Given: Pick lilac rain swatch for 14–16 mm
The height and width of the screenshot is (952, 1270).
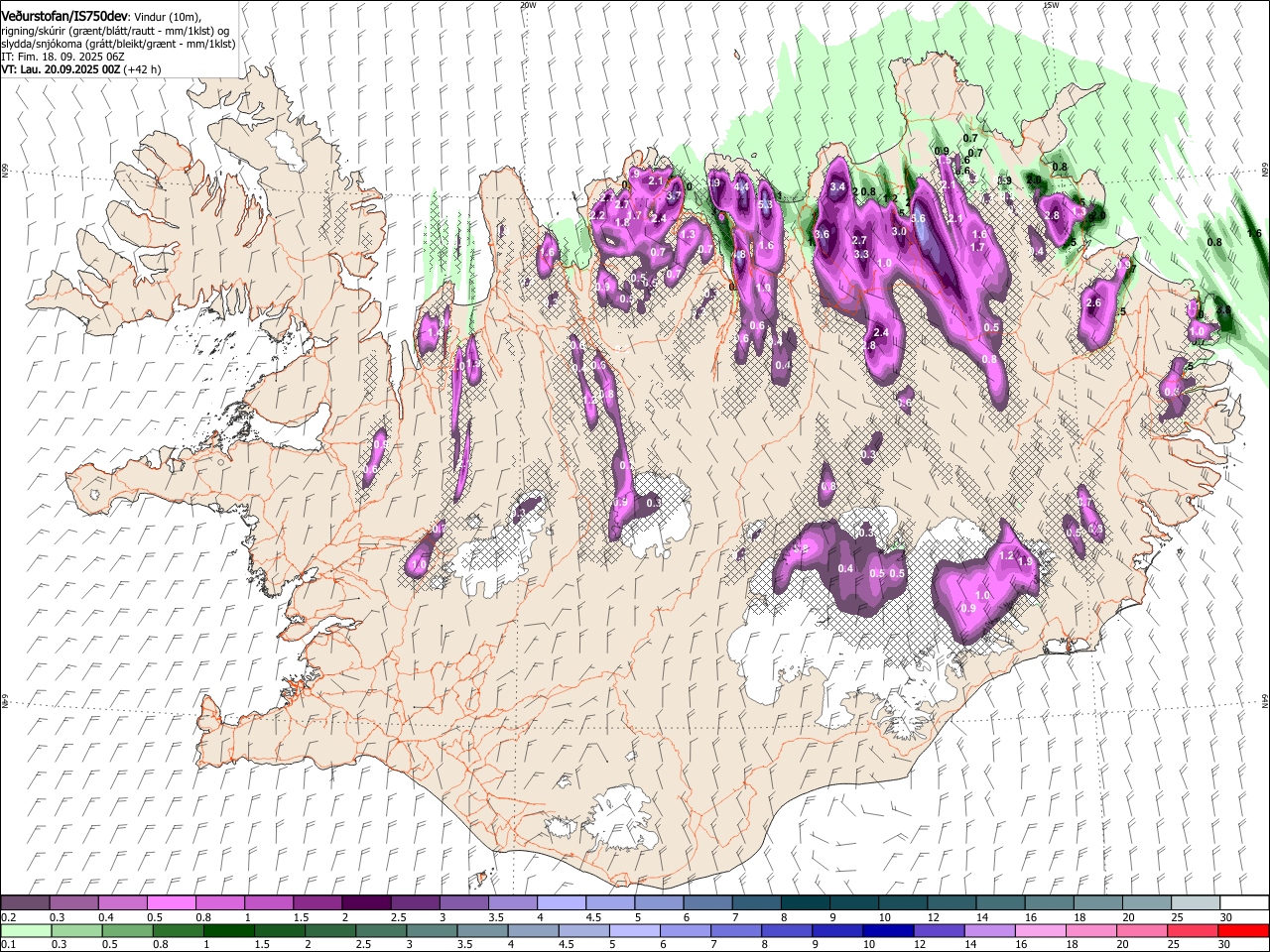Looking at the screenshot, I should click(988, 930).
